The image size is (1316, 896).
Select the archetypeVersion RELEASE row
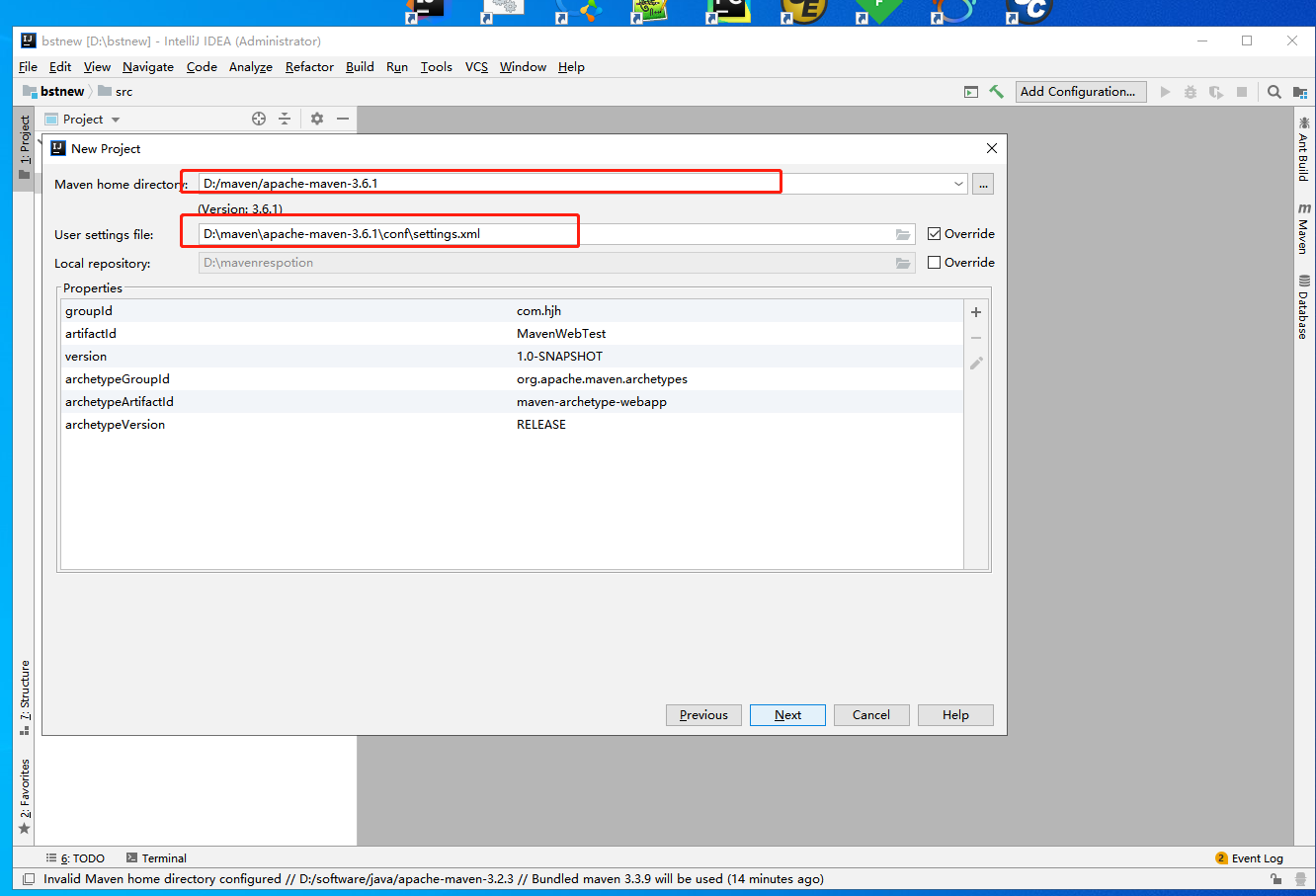512,425
